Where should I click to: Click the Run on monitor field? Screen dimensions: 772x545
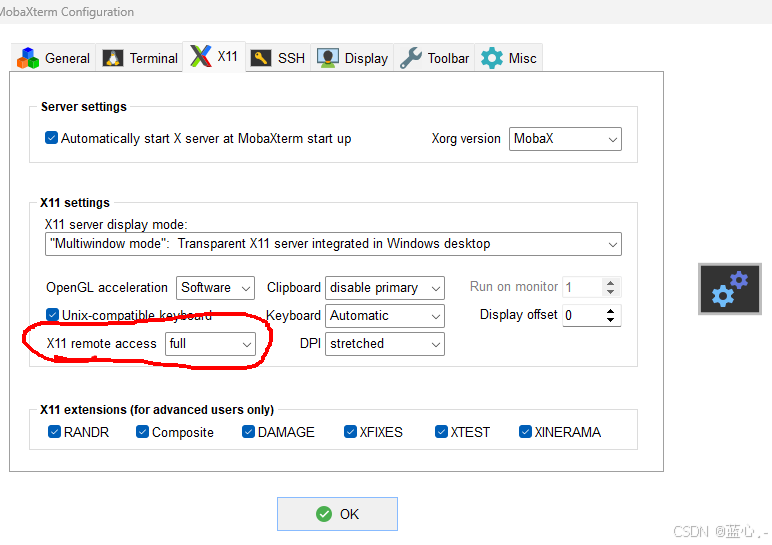coord(583,288)
